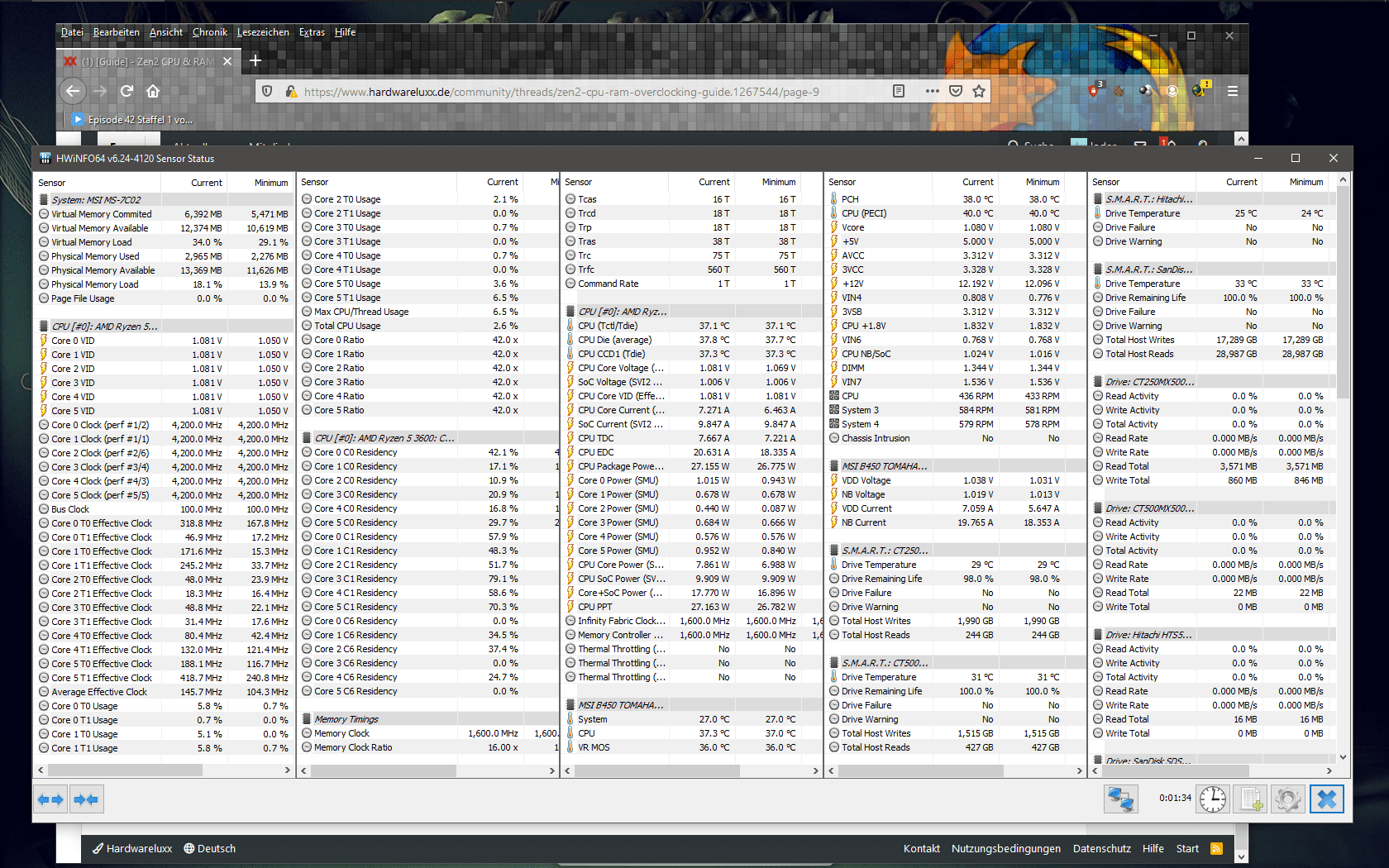Open the remote network computers button in HWiNFO

[1120, 799]
